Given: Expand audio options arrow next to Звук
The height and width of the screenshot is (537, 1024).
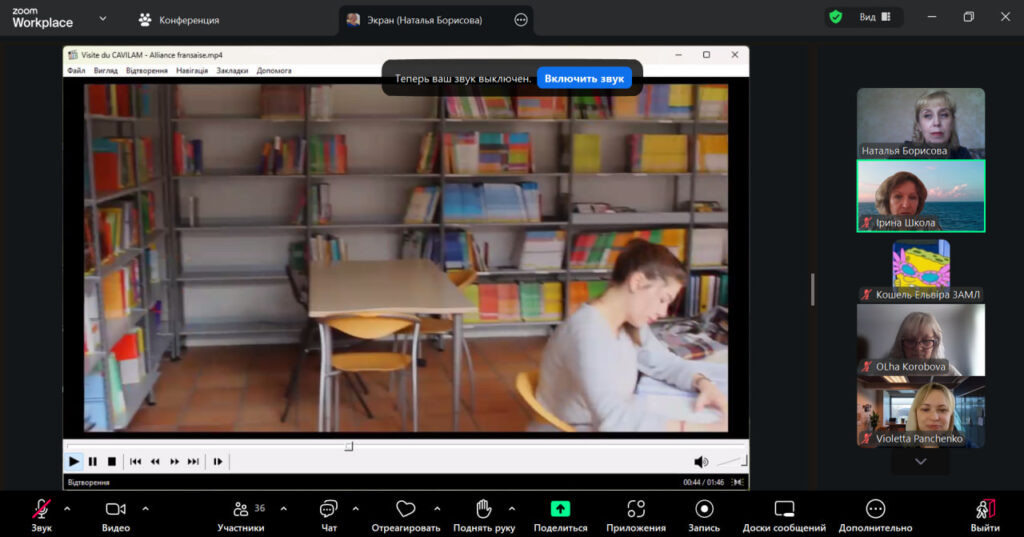Looking at the screenshot, I should (x=67, y=508).
